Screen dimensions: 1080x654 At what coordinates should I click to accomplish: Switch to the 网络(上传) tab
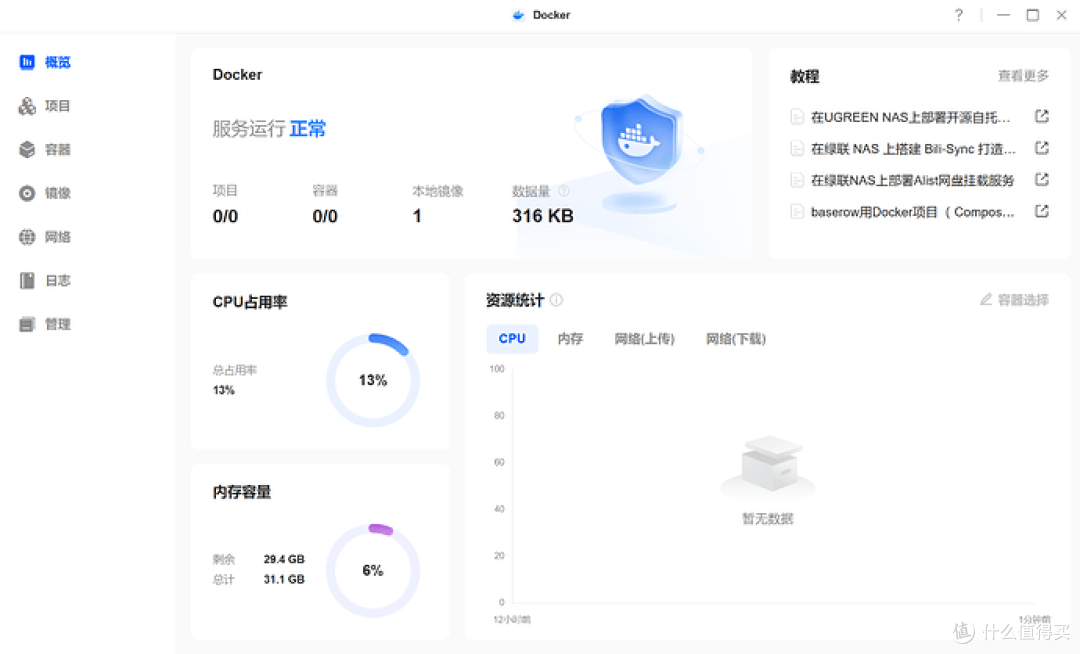[x=644, y=339]
